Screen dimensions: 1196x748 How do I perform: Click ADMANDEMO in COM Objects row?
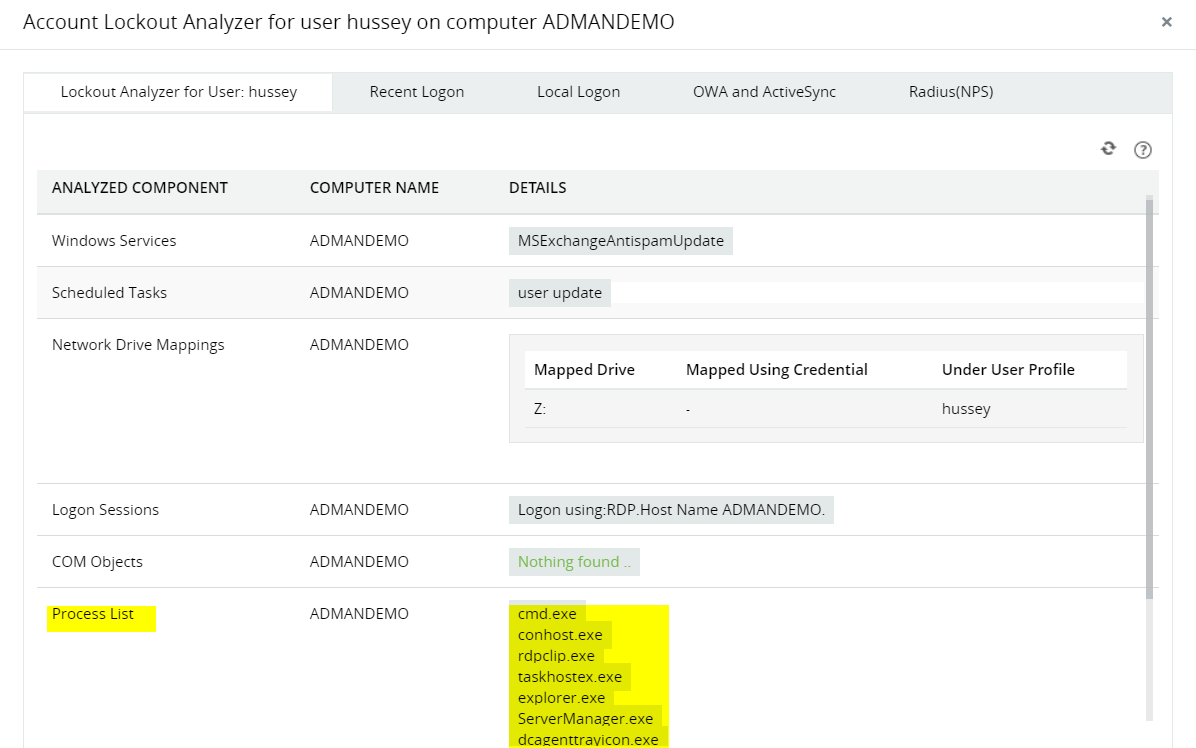[359, 562]
